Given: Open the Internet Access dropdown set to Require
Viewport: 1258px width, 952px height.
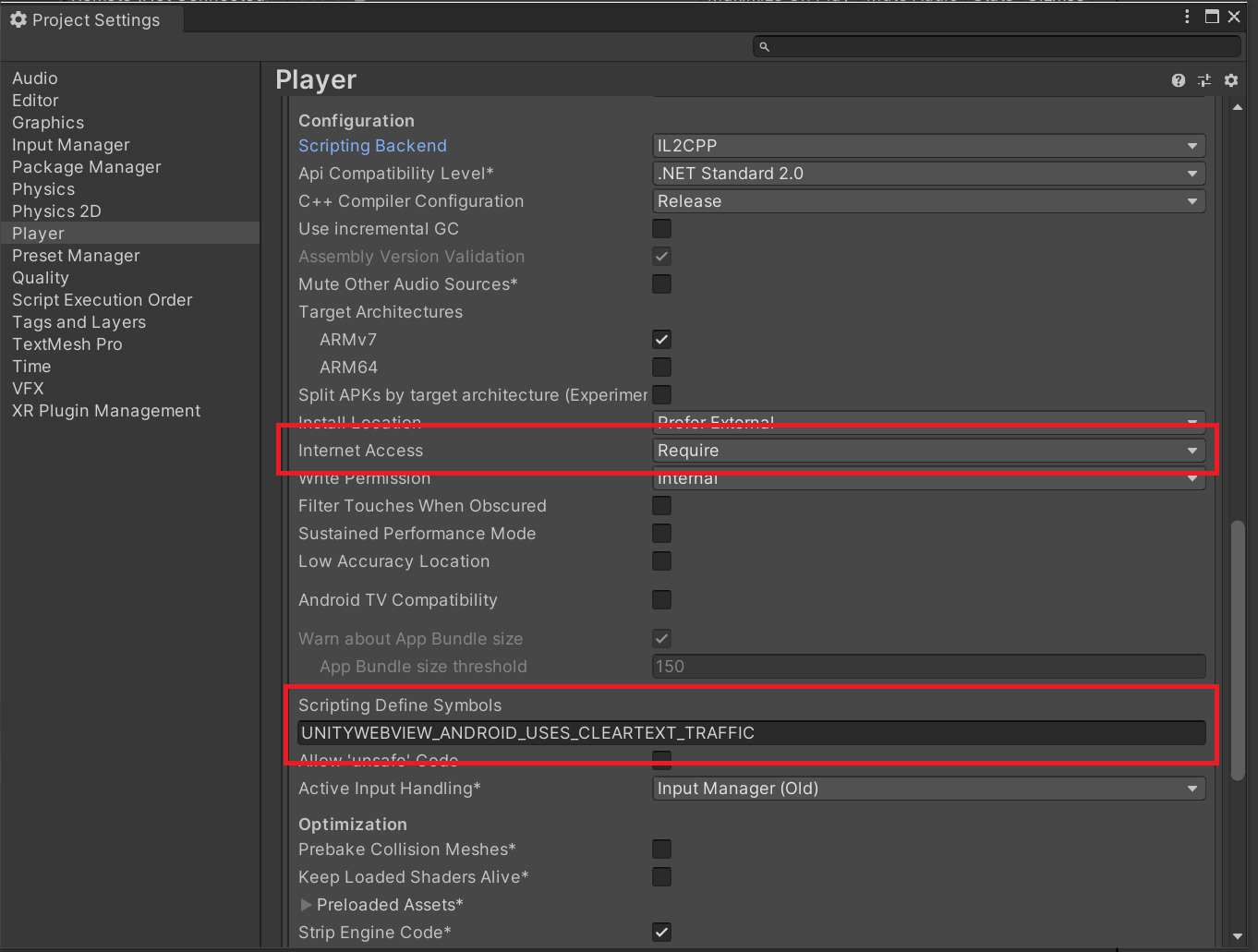Looking at the screenshot, I should [928, 450].
